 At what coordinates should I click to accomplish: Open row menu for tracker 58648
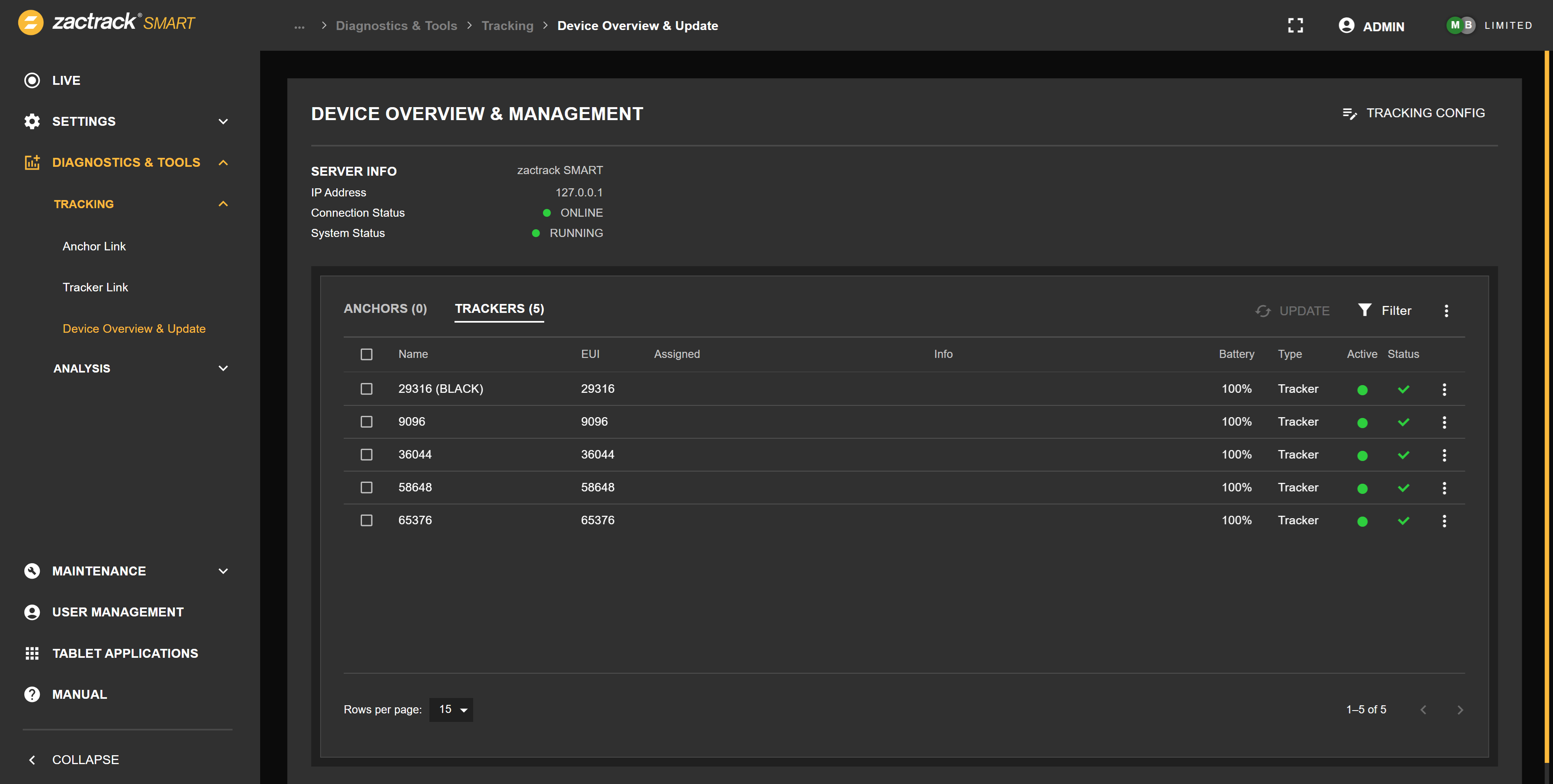1445,488
